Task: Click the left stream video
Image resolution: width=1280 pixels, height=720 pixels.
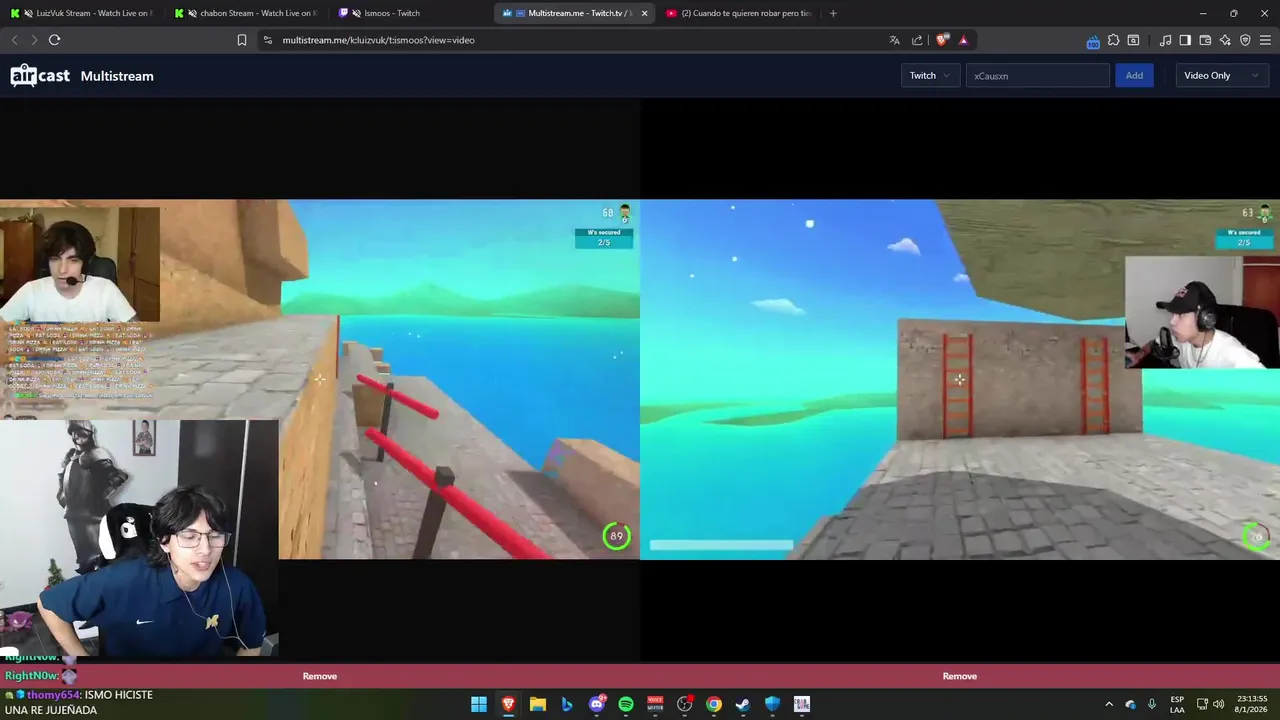Action: [320, 379]
